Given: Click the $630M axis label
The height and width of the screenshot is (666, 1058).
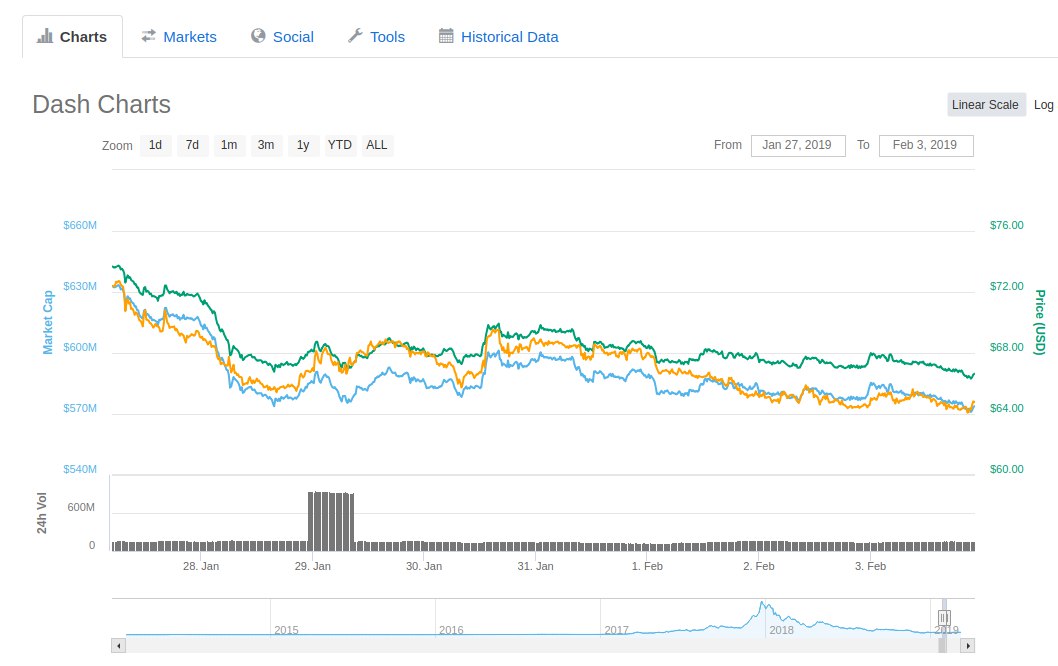Looking at the screenshot, I should click(x=80, y=286).
